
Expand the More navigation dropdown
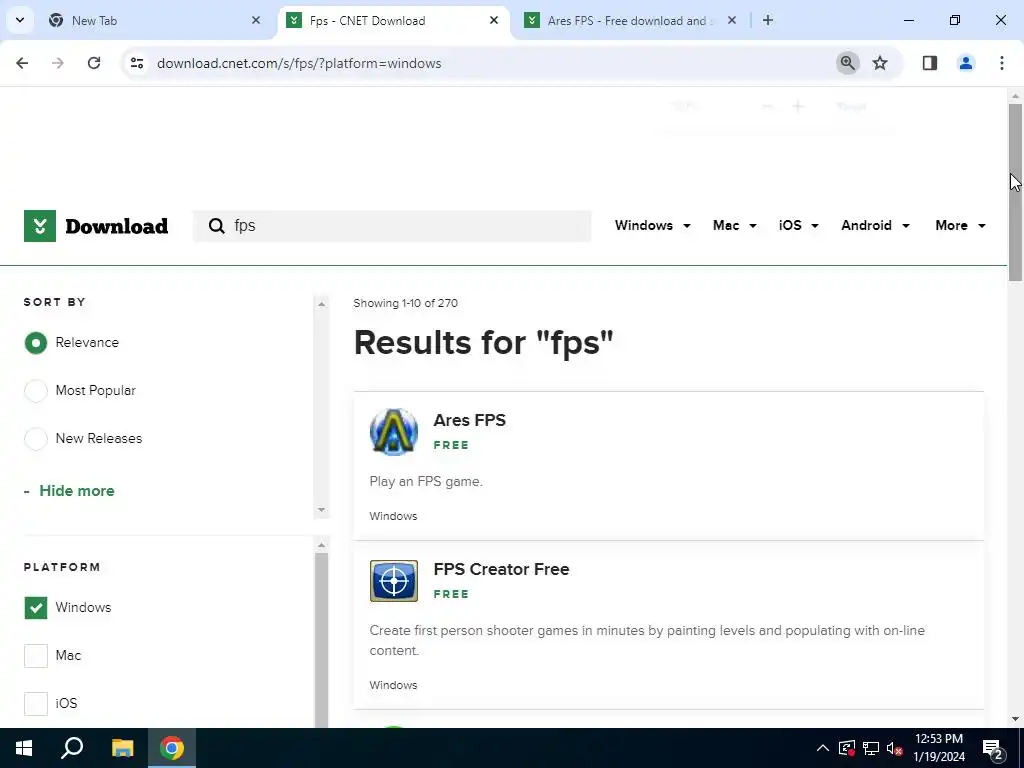coord(960,225)
